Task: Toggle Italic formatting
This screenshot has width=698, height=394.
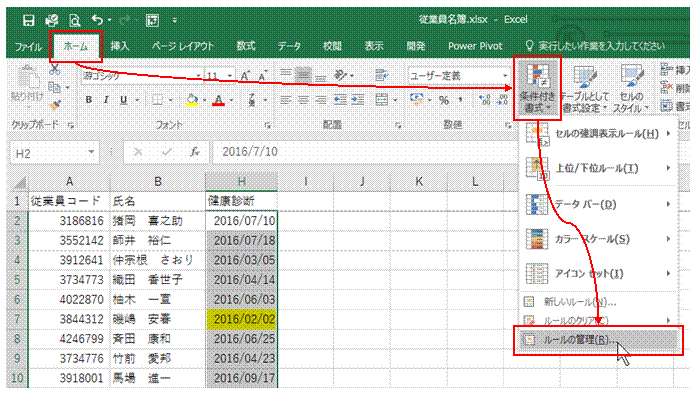Action: [x=106, y=100]
